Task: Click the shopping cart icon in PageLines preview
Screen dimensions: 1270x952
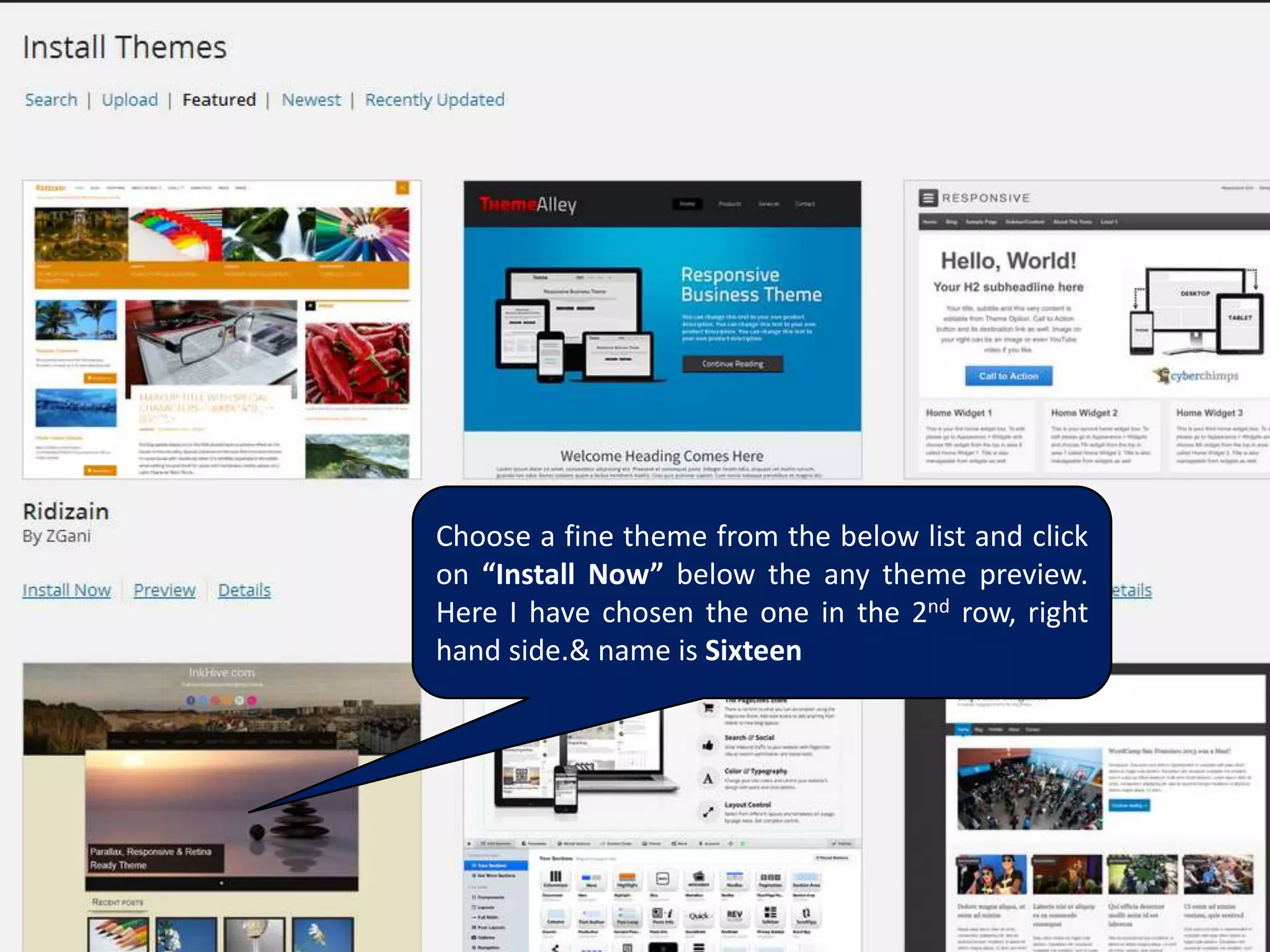Action: pos(708,708)
